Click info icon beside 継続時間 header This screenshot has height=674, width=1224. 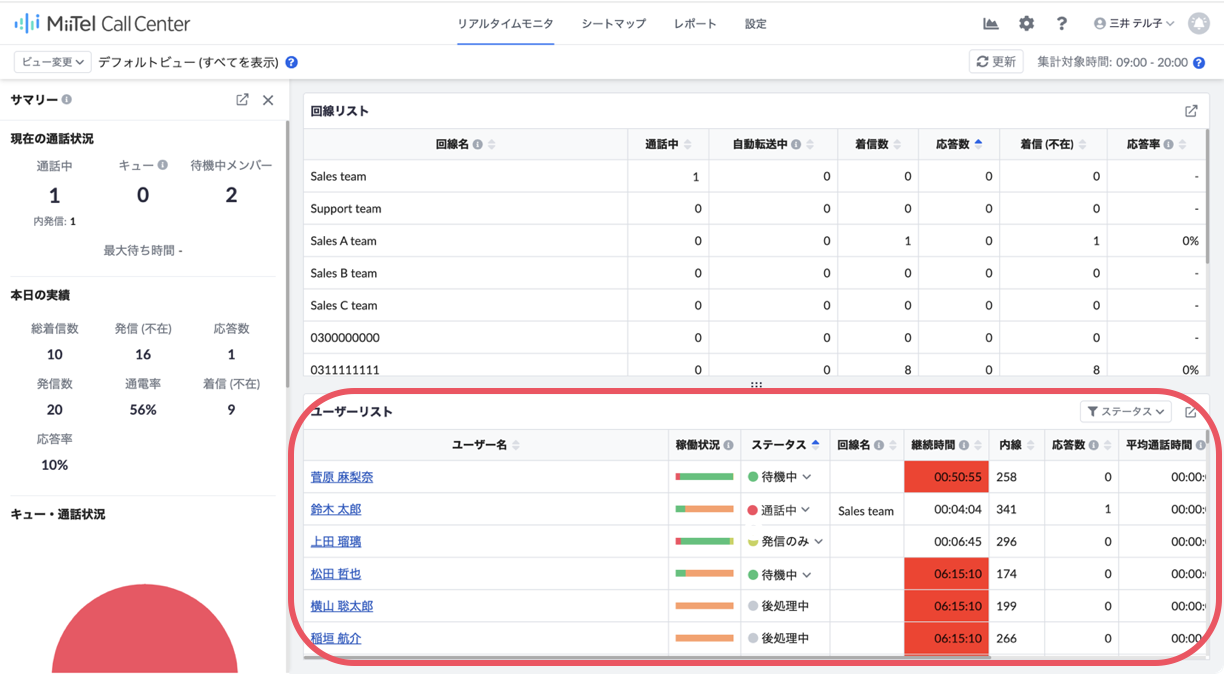click(x=964, y=445)
